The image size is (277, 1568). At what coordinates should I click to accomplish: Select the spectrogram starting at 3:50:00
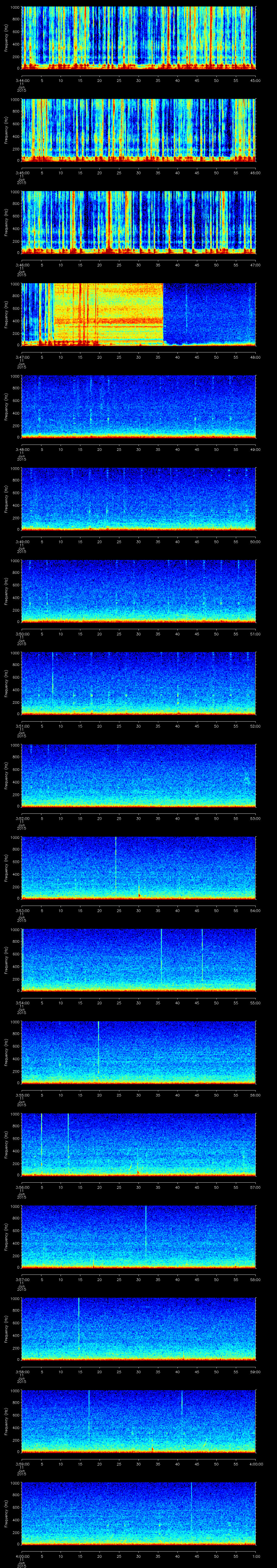click(139, 591)
